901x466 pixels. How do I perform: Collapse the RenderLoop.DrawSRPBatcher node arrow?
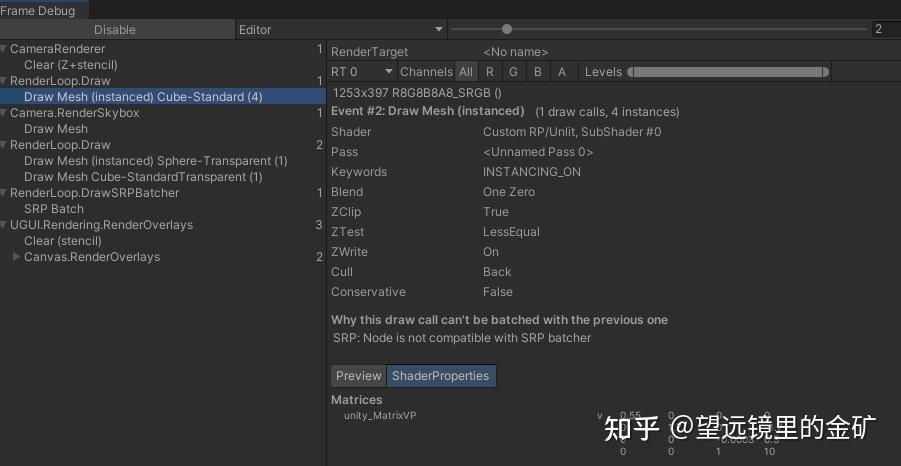point(4,193)
